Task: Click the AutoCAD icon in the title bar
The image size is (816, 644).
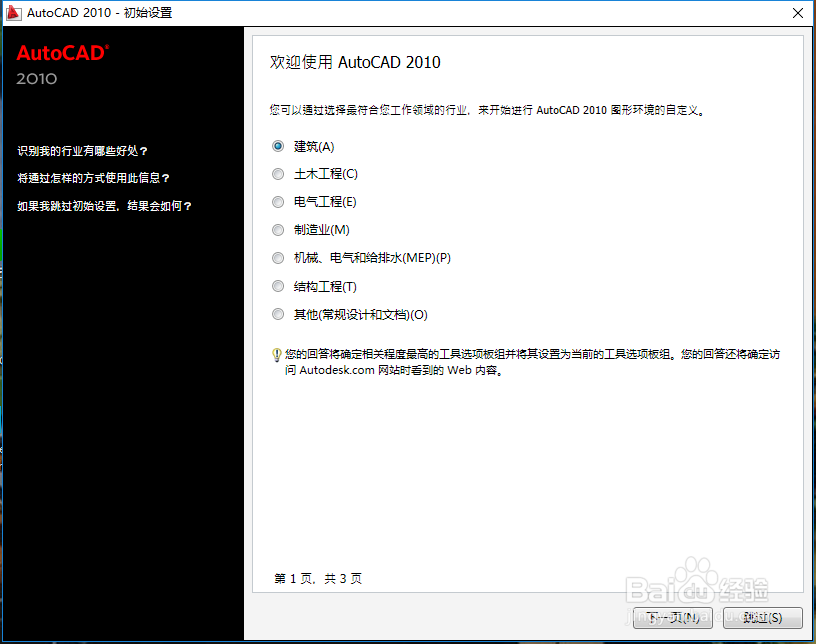Action: [x=14, y=13]
